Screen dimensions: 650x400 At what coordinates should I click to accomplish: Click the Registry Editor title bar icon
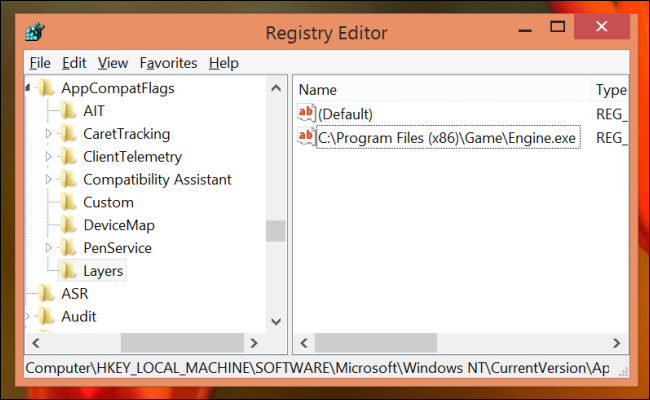[38, 32]
